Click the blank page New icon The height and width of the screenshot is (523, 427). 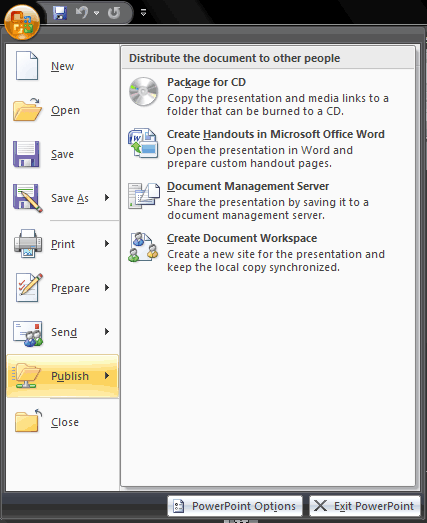click(27, 66)
